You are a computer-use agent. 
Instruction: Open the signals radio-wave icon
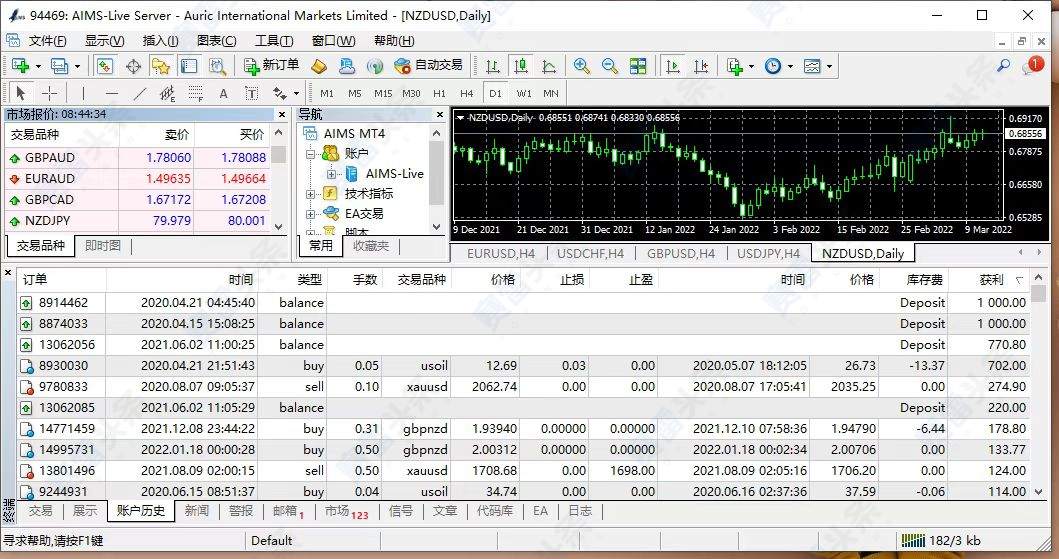click(x=374, y=66)
